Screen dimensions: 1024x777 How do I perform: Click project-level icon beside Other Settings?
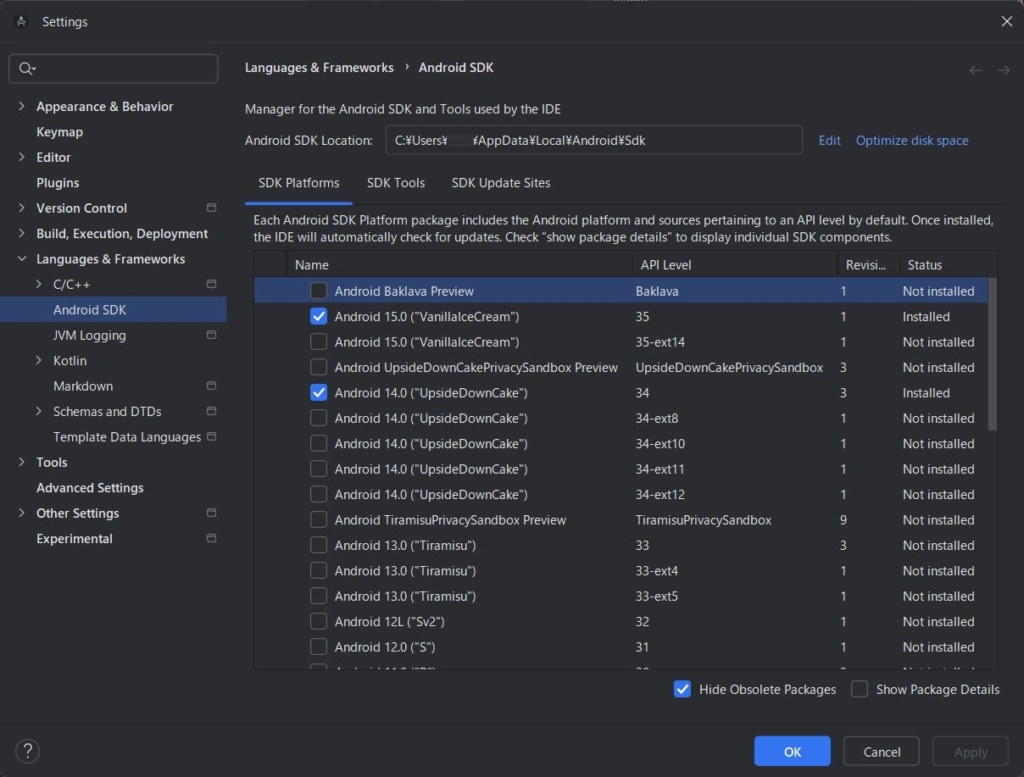pyautogui.click(x=212, y=513)
